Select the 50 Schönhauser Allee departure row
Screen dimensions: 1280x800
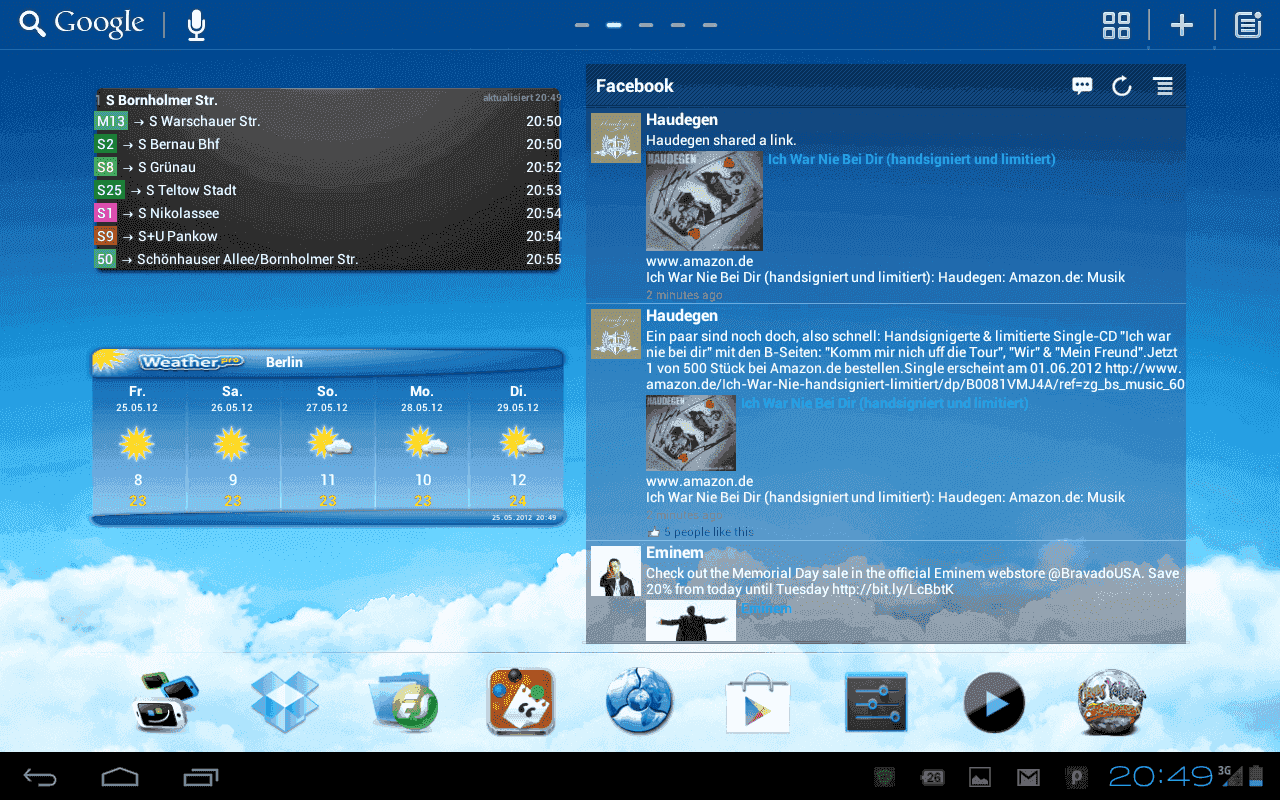point(327,259)
